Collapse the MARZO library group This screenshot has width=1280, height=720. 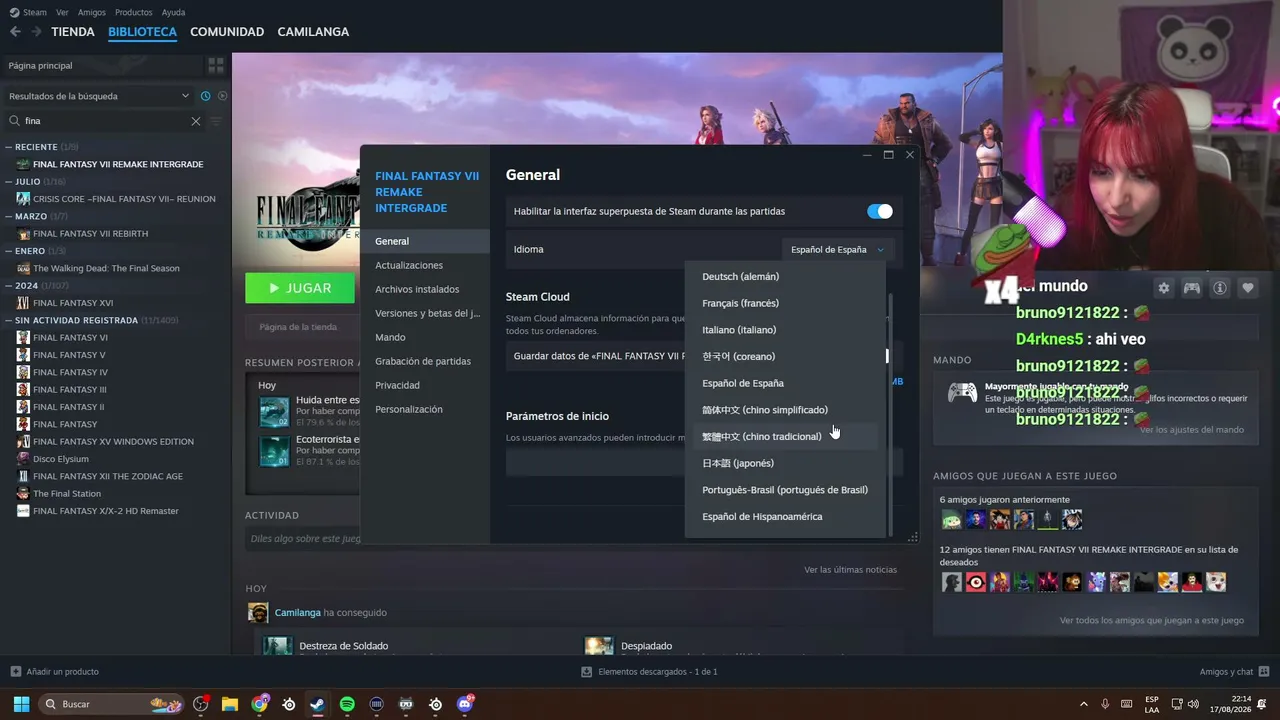click(x=9, y=216)
